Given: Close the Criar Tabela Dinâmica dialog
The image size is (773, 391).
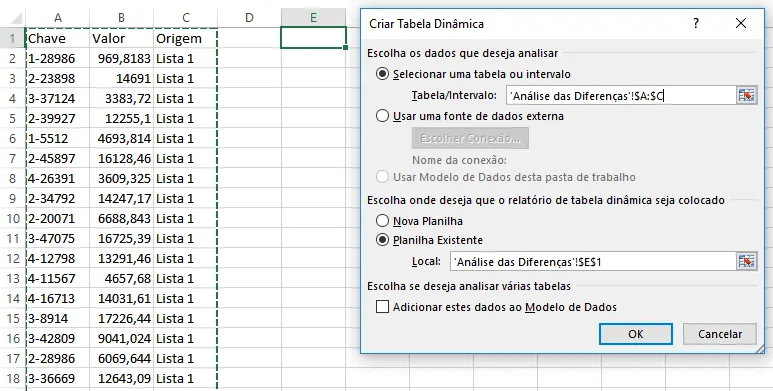Looking at the screenshot, I should (740, 23).
